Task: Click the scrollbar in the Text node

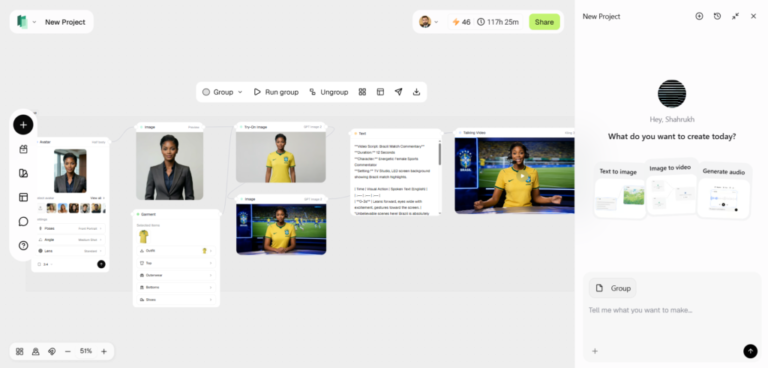Action: [x=439, y=154]
